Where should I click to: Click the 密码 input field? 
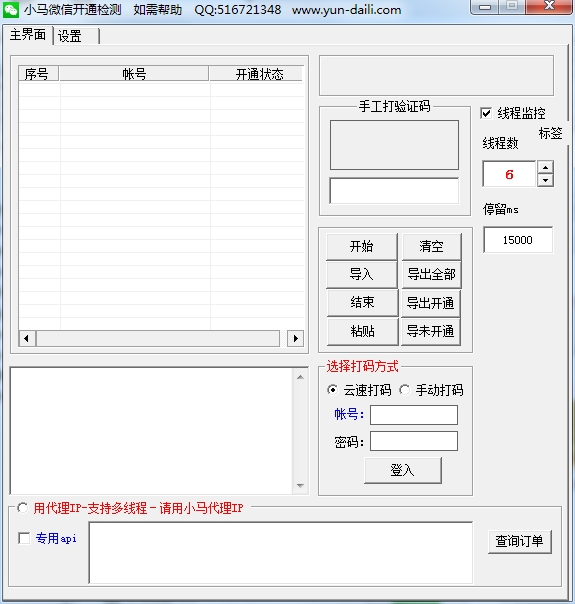[x=414, y=441]
